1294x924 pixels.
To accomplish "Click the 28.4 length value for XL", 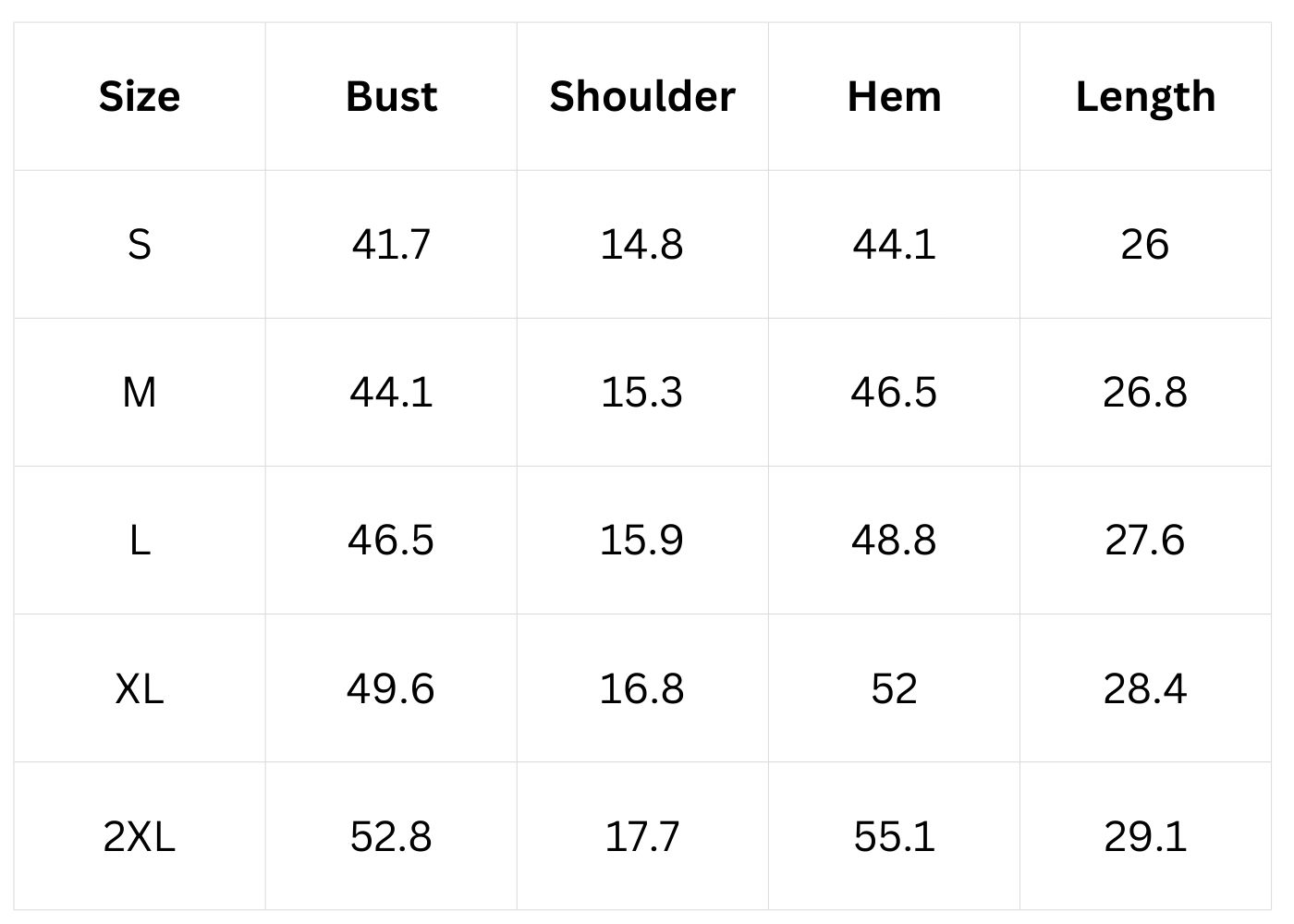I will click(1145, 688).
